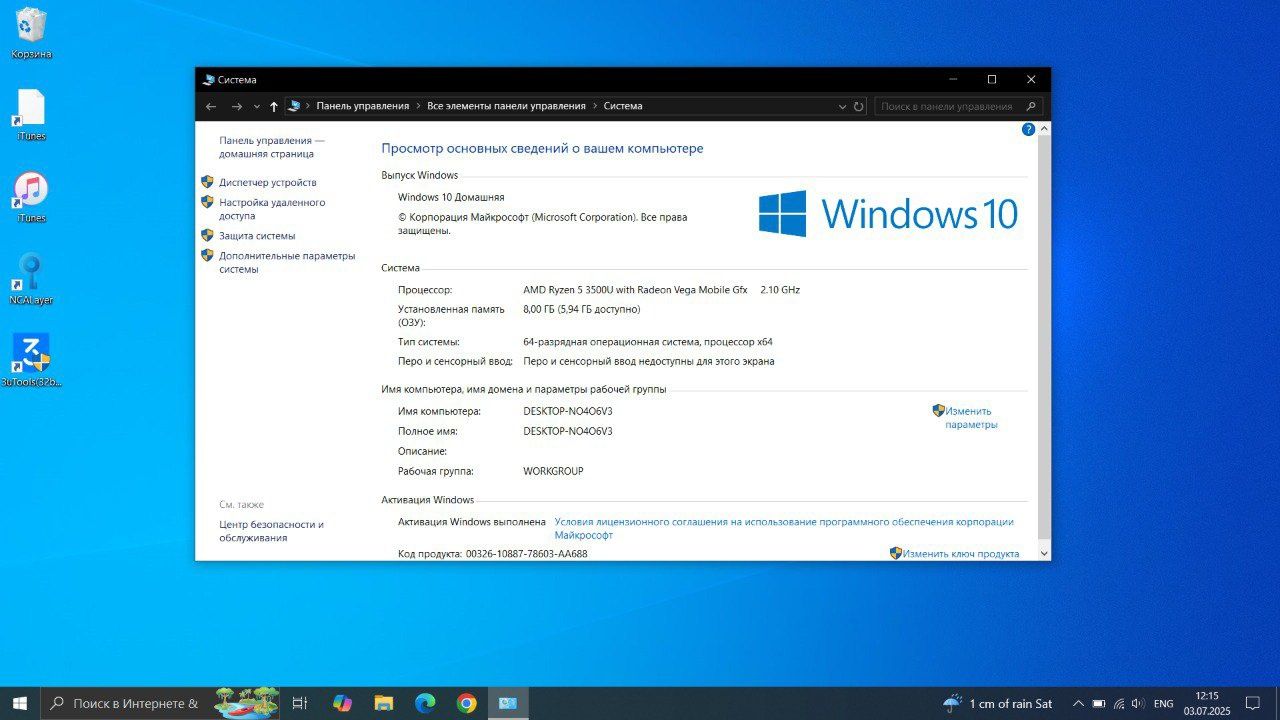Click the forward arrow in Система window
Image resolution: width=1280 pixels, height=720 pixels.
click(236, 106)
